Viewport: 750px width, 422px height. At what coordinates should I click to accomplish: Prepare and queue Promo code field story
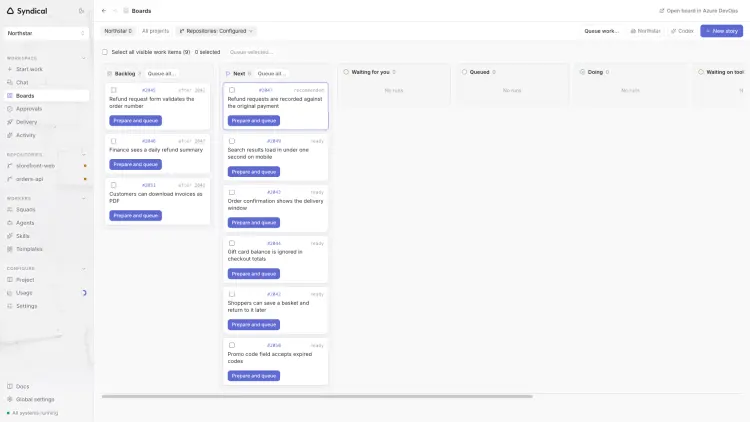click(254, 376)
